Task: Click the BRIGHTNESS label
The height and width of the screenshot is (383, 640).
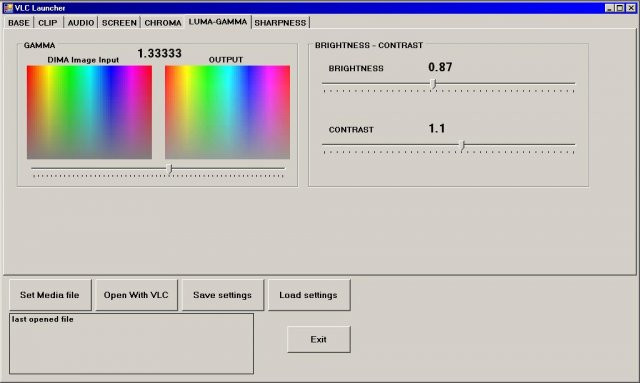Action: click(356, 69)
